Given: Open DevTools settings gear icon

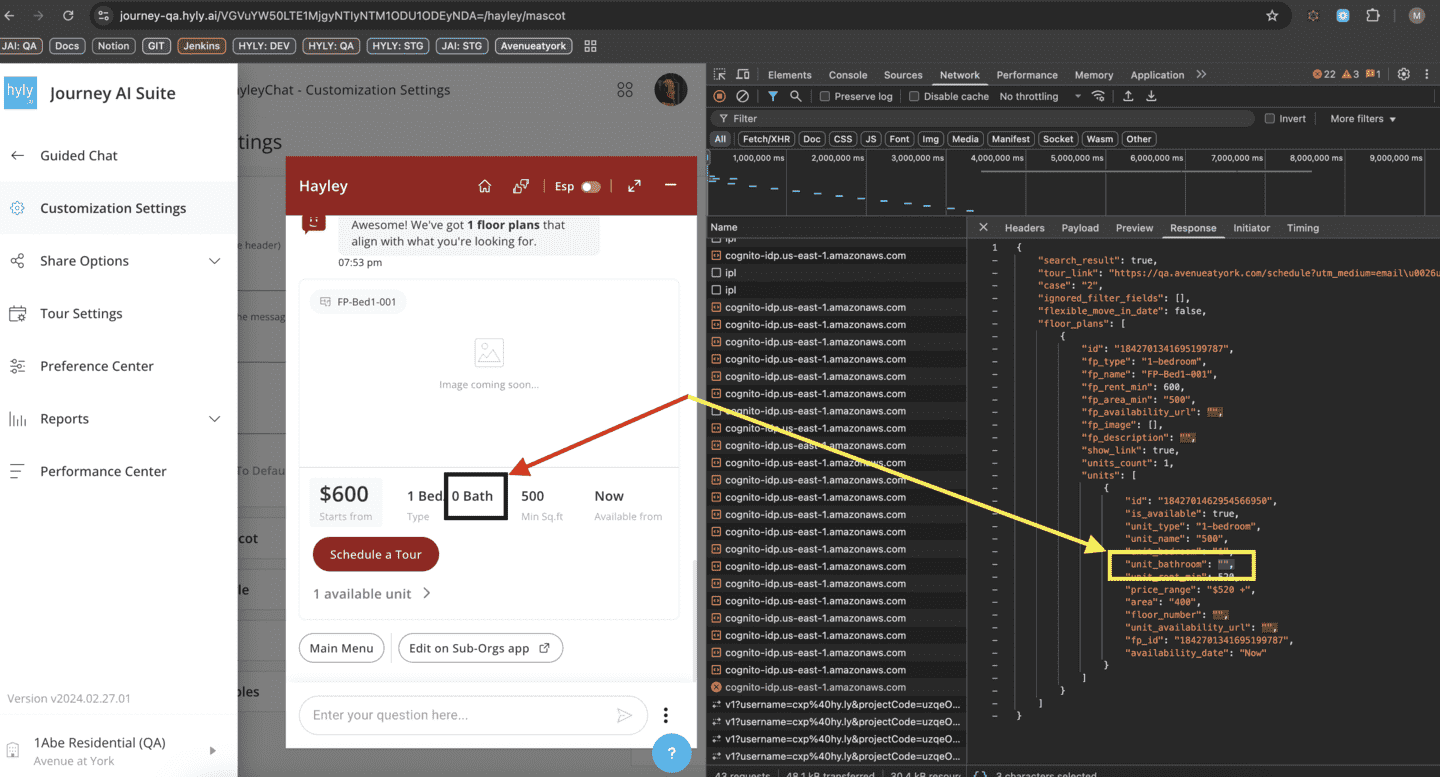Looking at the screenshot, I should [x=1404, y=75].
